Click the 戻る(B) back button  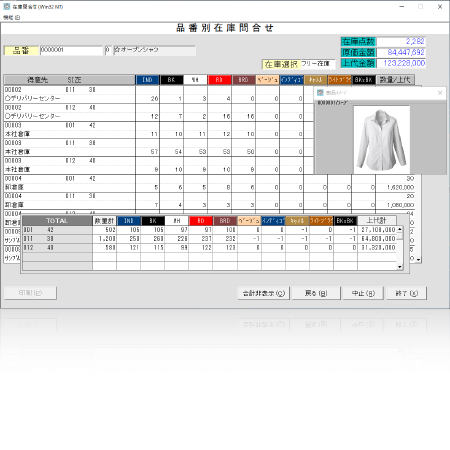316,293
